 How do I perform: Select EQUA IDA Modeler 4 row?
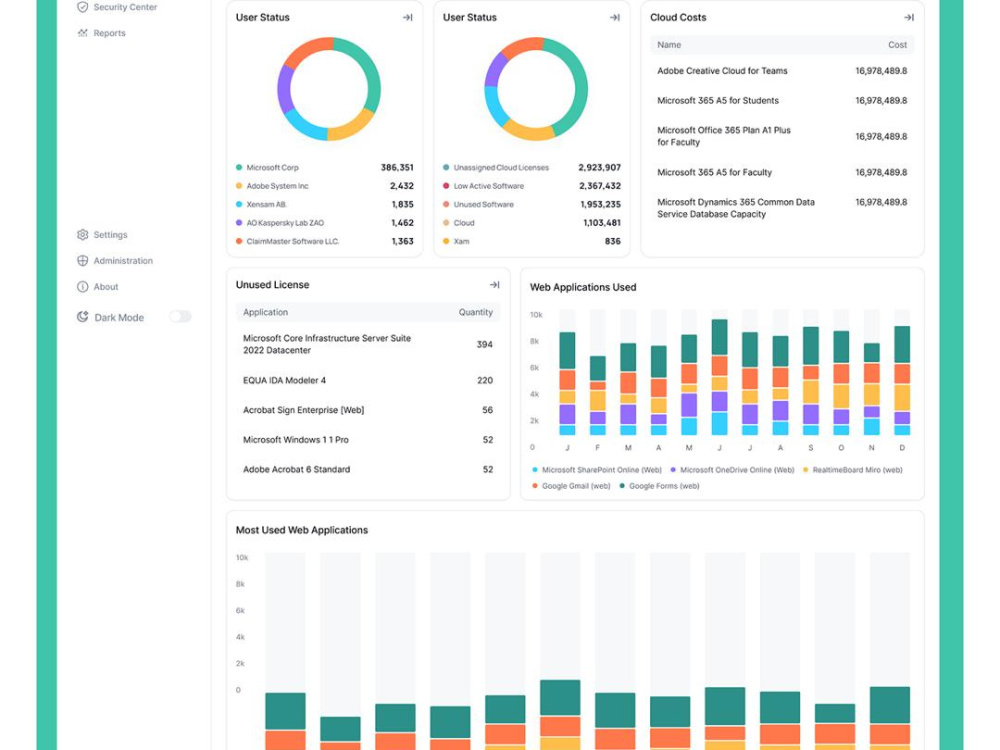click(x=368, y=380)
